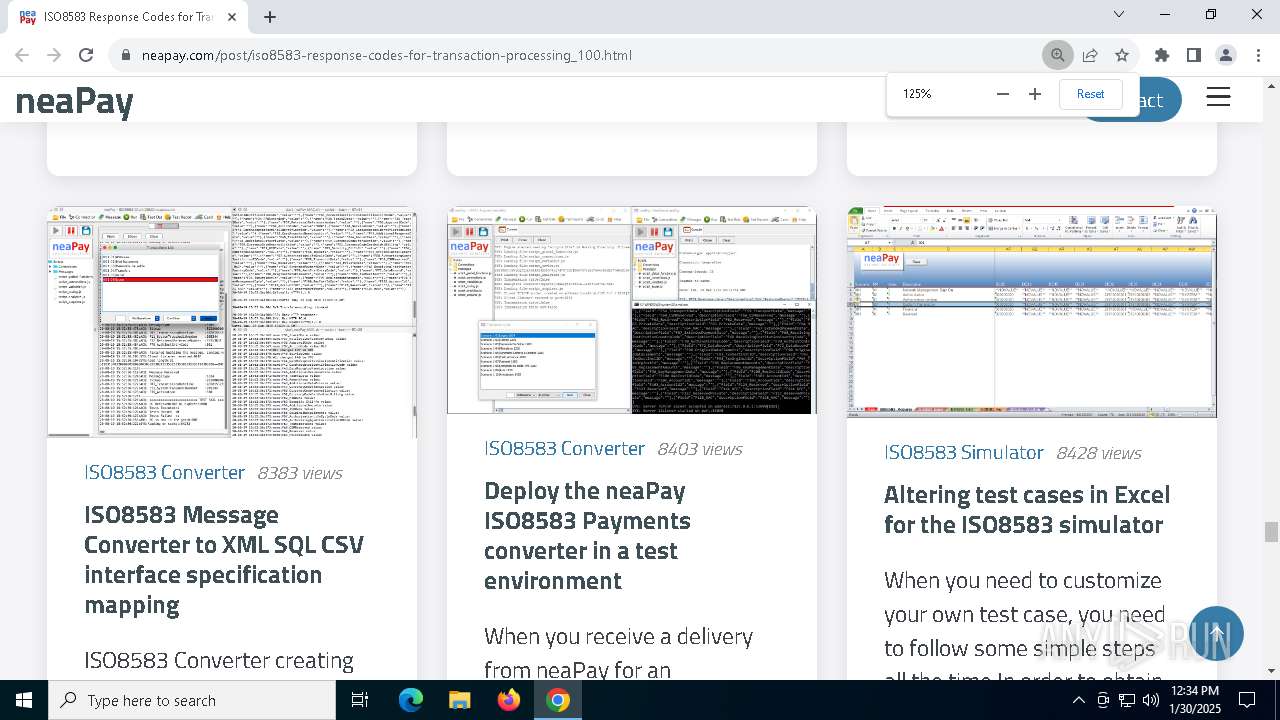Open the volume control in system tray
Image resolution: width=1280 pixels, height=720 pixels.
[x=1150, y=700]
